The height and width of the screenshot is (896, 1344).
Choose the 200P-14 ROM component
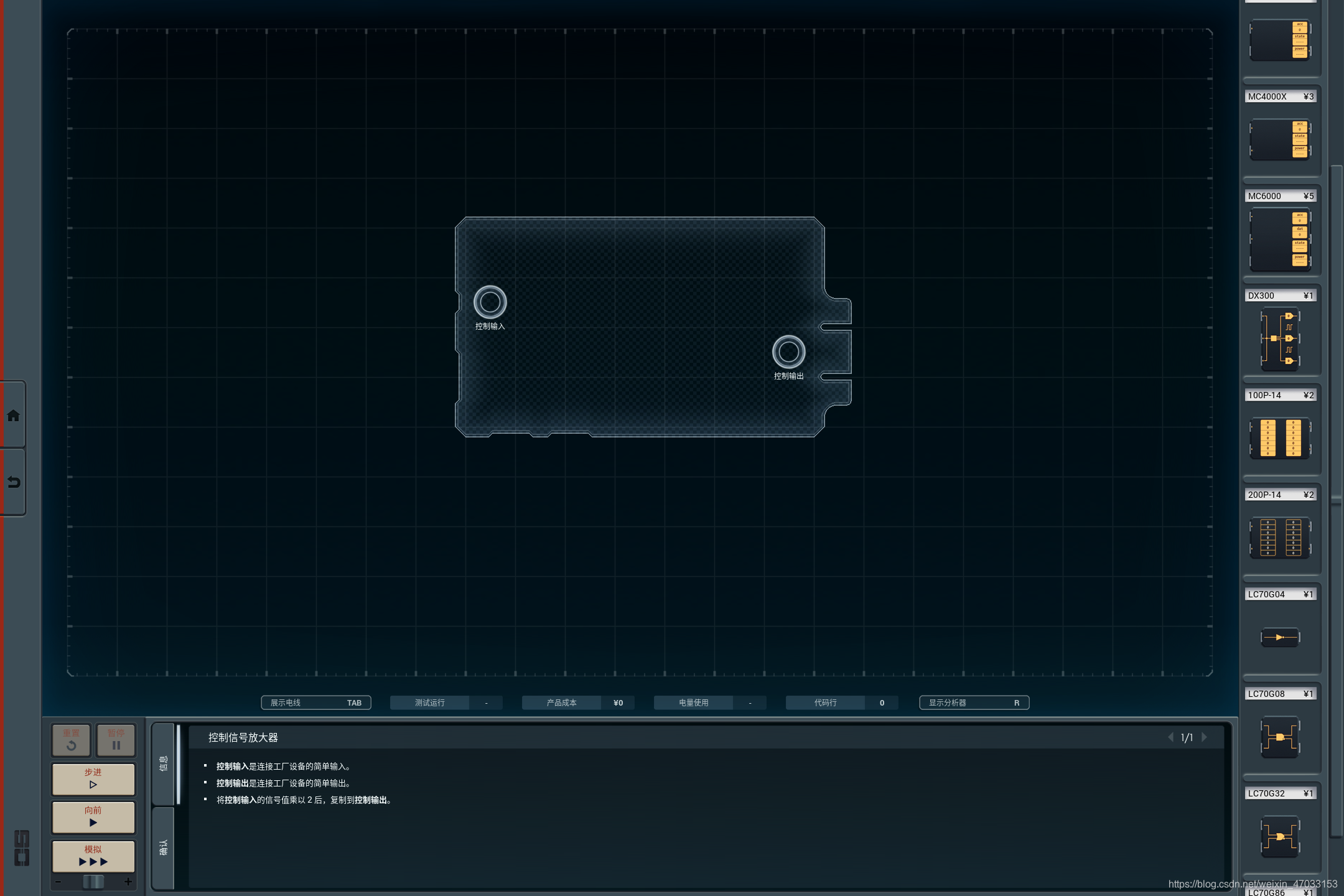pyautogui.click(x=1280, y=537)
